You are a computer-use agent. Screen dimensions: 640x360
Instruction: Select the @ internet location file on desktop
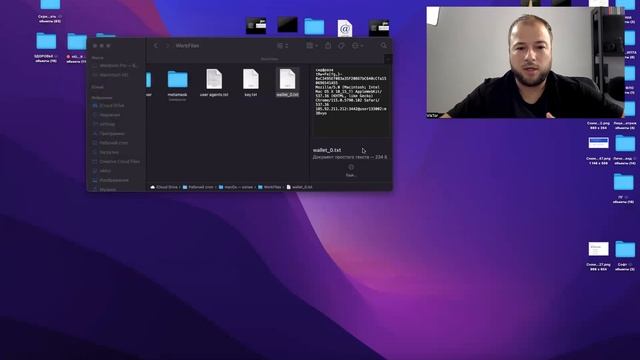[344, 28]
